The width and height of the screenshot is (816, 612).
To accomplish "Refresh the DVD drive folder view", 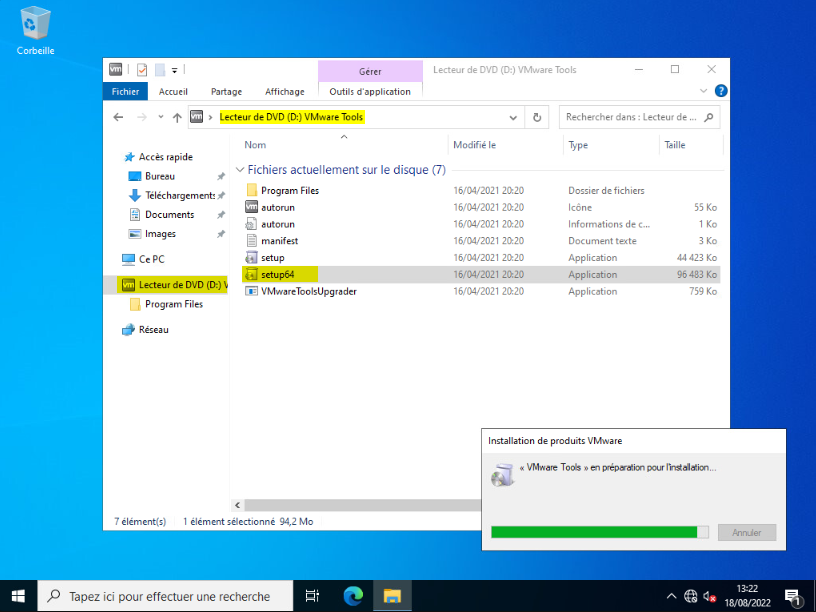I will [537, 117].
